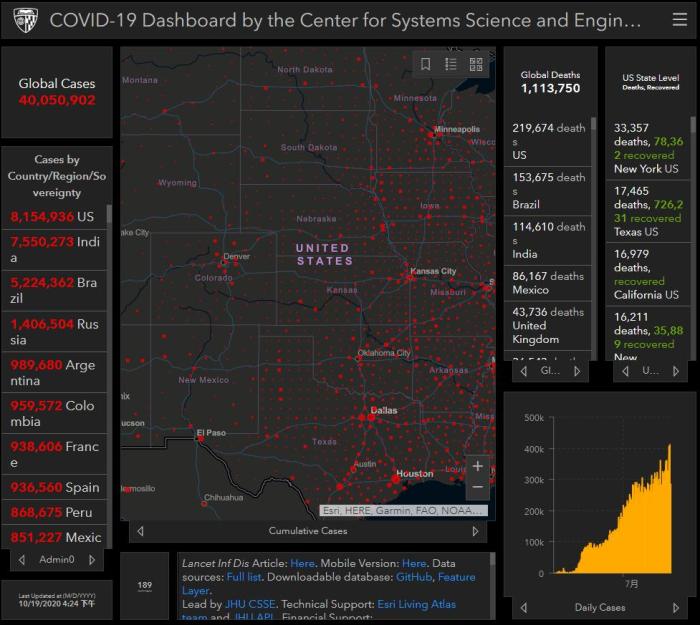The image size is (700, 625).
Task: Go to next tab after Admin0
Action: (x=93, y=559)
